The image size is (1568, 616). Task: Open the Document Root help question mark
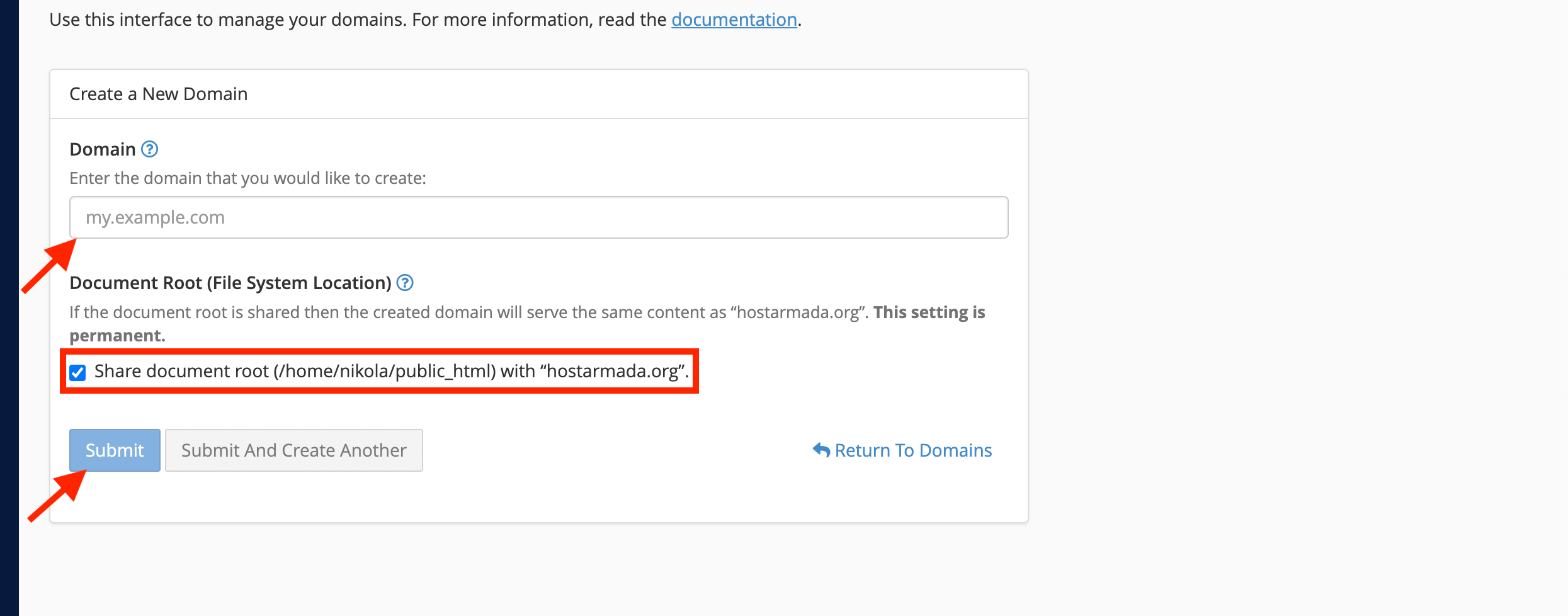pos(405,283)
